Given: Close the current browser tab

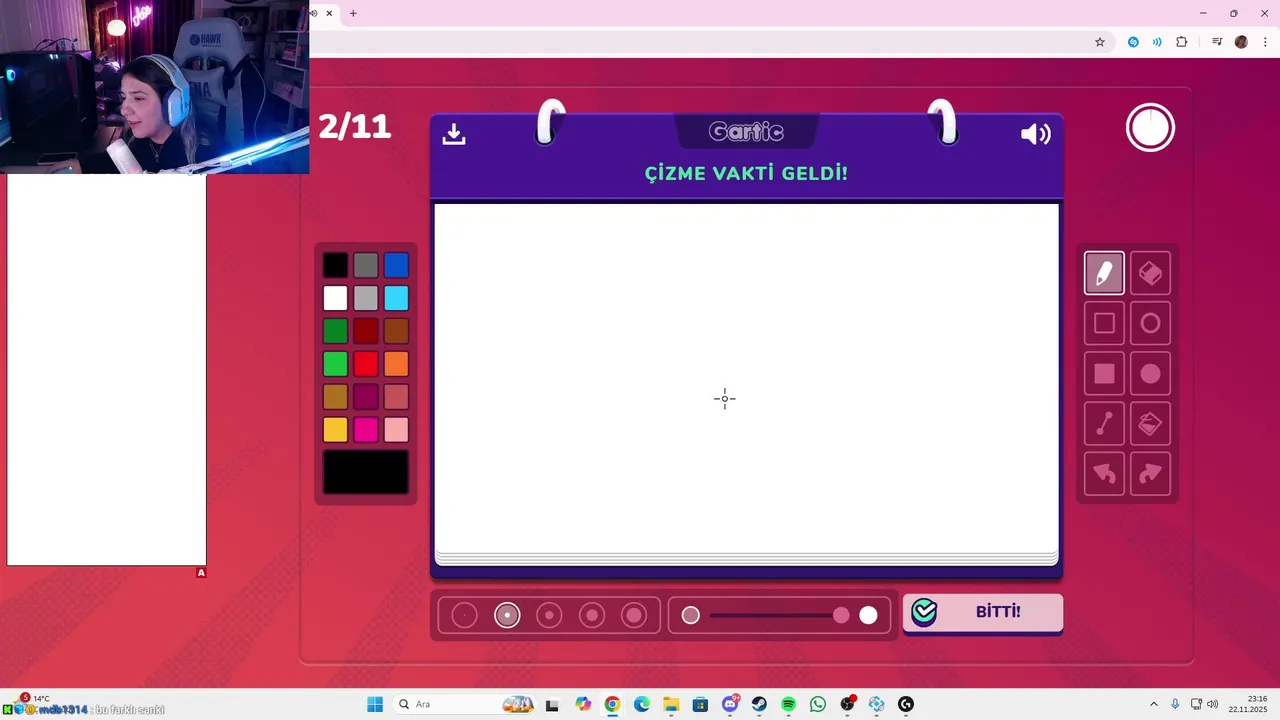Looking at the screenshot, I should click(329, 13).
